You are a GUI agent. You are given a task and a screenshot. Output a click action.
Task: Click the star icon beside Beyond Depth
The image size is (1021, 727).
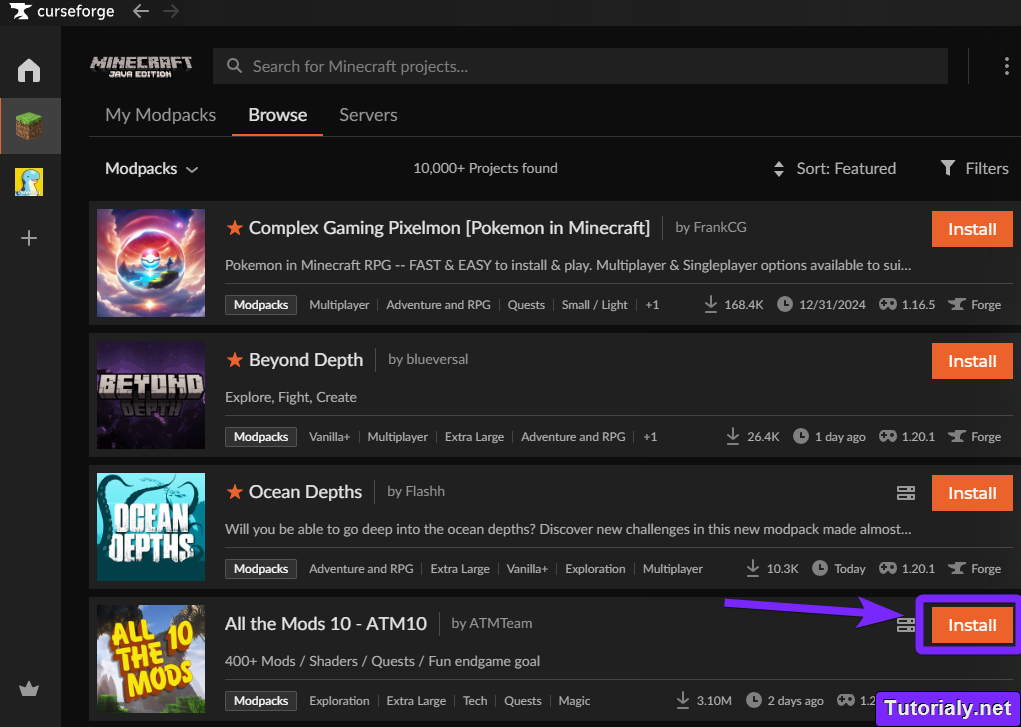point(234,360)
